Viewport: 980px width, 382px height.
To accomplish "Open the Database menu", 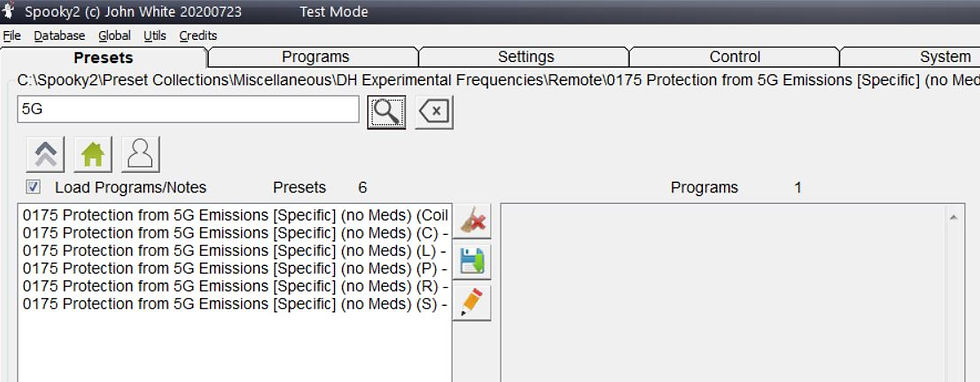I will click(x=59, y=36).
